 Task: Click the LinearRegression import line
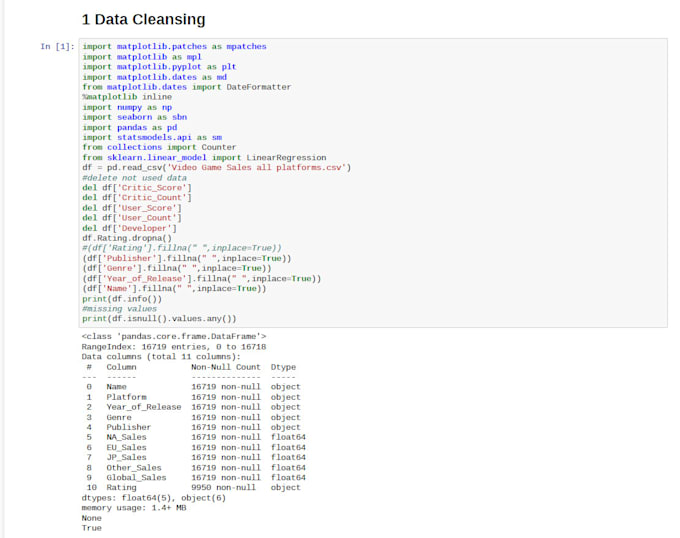(204, 158)
